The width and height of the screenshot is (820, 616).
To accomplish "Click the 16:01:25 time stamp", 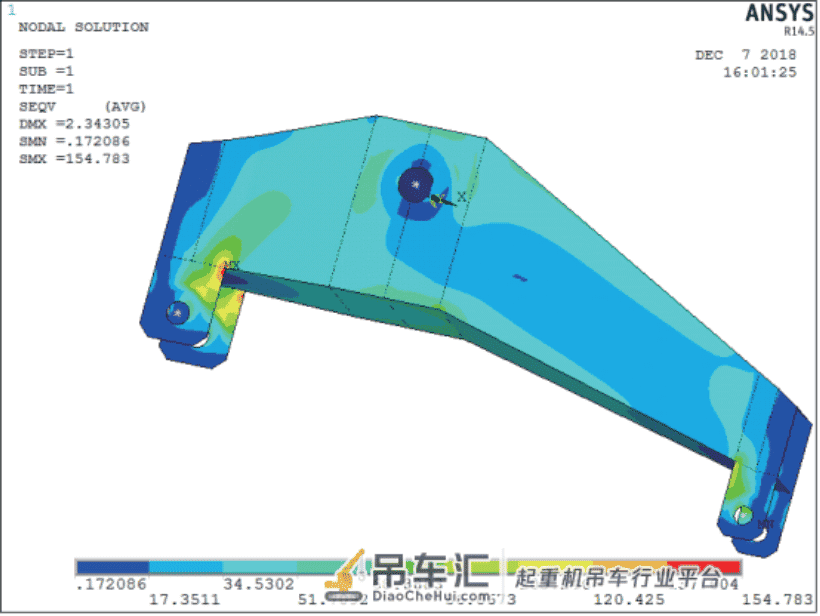I will 760,72.
